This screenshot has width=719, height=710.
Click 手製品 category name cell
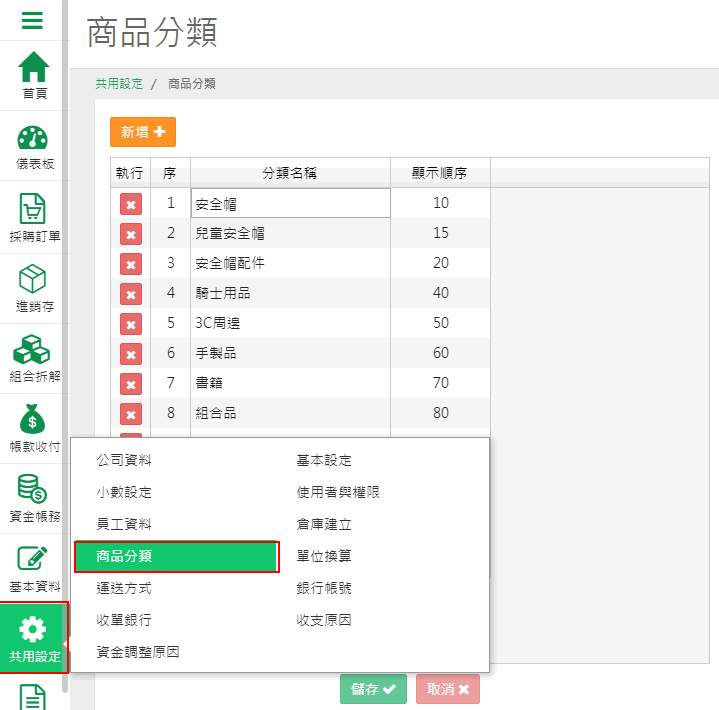tap(291, 353)
